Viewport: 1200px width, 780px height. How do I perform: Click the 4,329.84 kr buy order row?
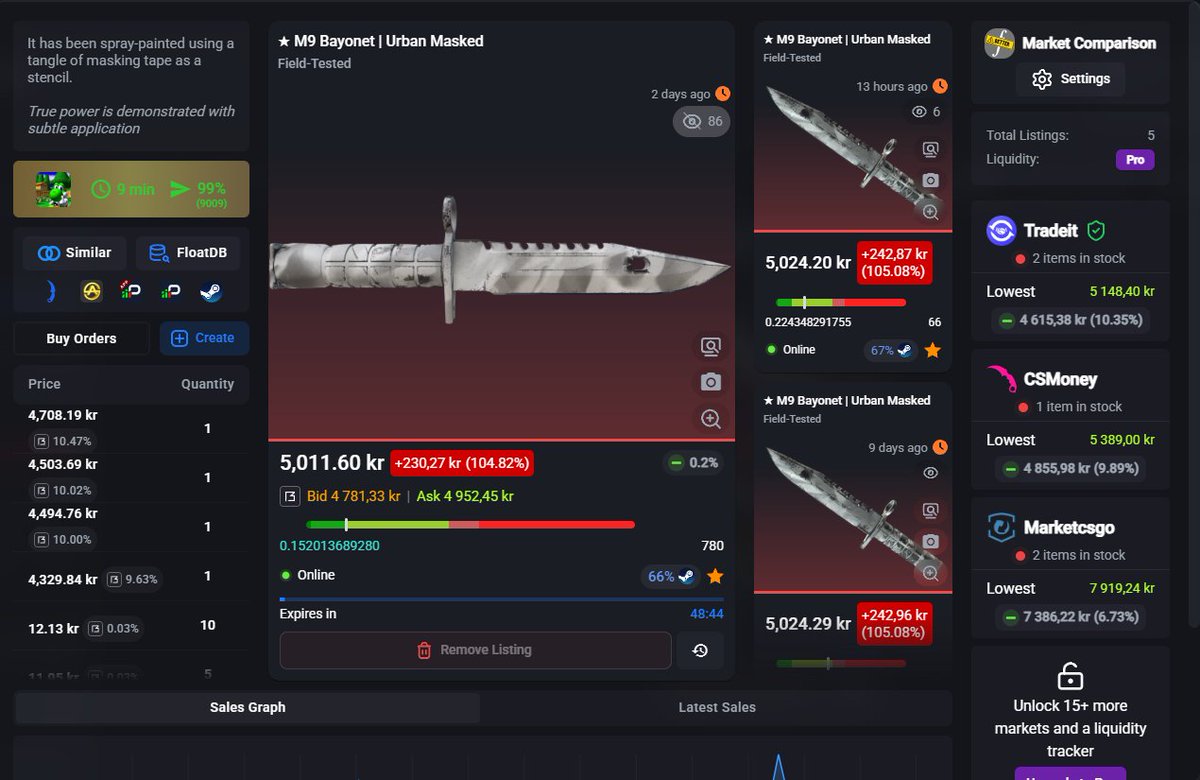pos(131,577)
